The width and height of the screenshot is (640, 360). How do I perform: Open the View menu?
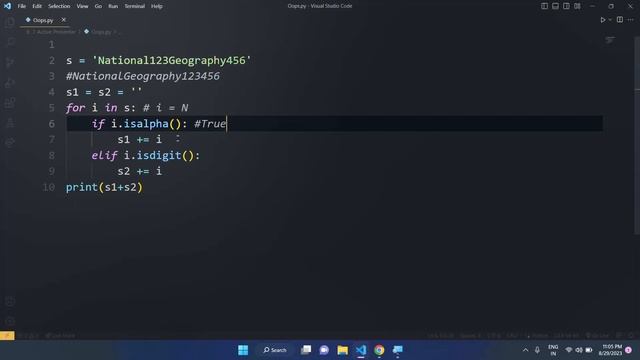point(82,6)
